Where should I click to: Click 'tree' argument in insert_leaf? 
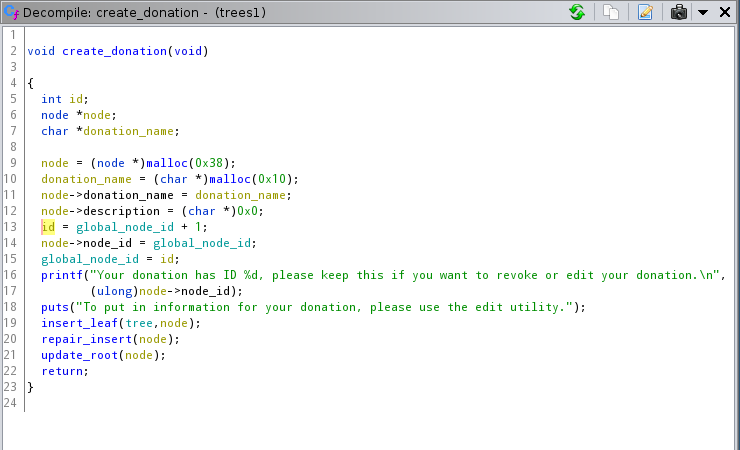point(139,324)
